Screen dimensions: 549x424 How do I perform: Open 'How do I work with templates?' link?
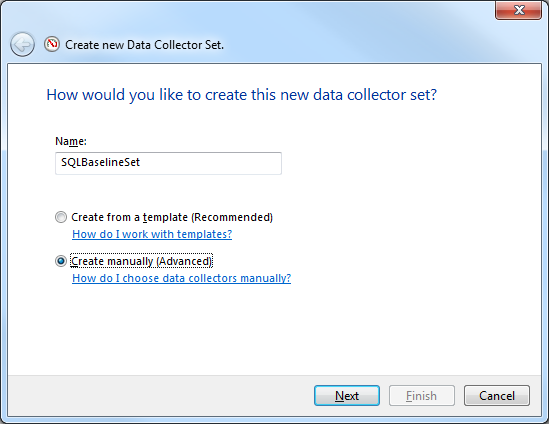click(x=152, y=234)
